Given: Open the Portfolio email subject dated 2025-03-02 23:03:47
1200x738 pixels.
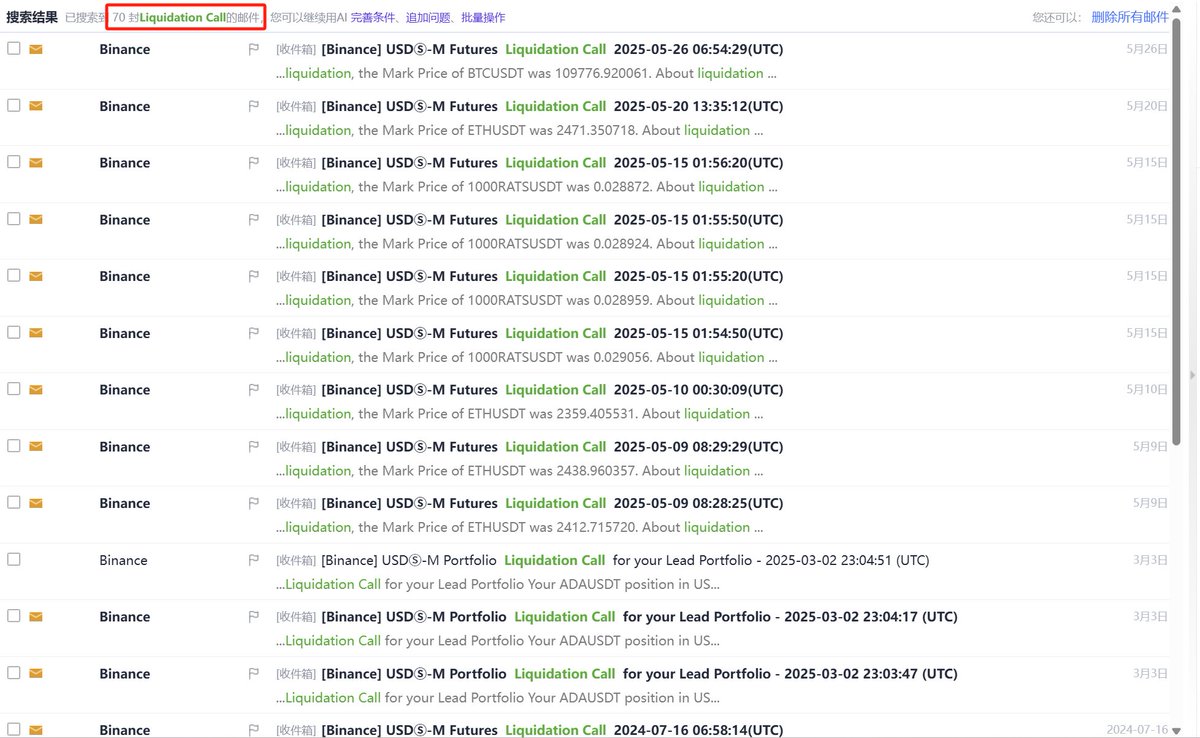Looking at the screenshot, I should point(639,674).
